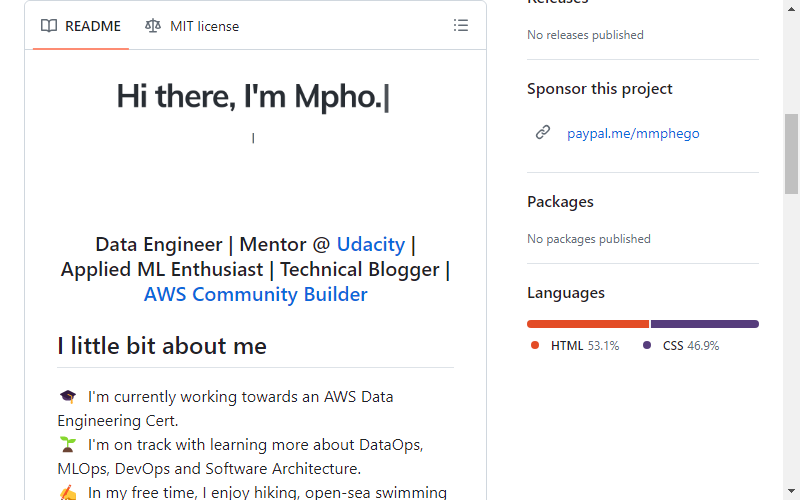Click the vertical scrollbar thumb
Screen dimensions: 800x500
[791, 154]
